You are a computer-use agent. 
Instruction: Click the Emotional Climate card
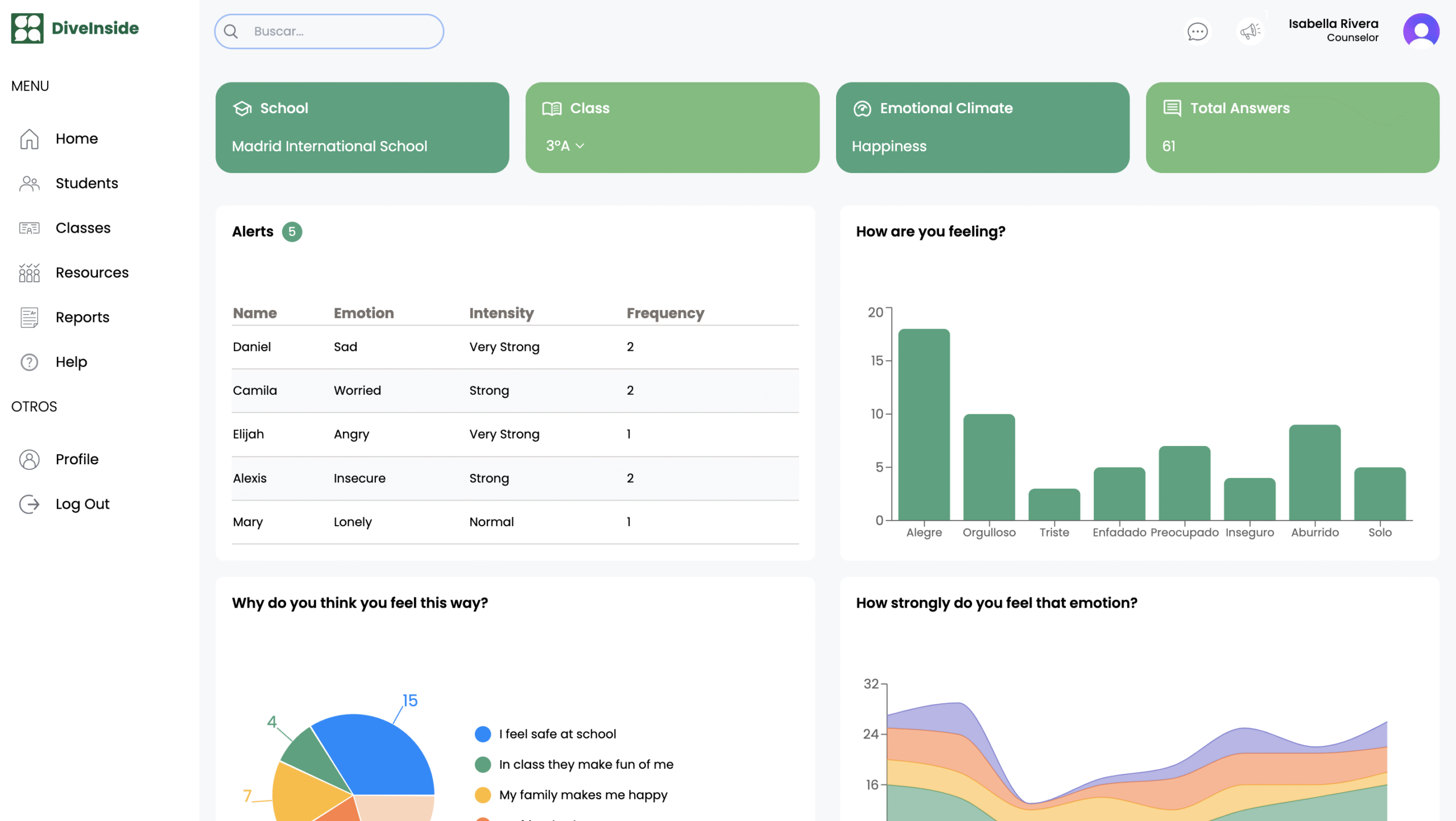point(982,127)
